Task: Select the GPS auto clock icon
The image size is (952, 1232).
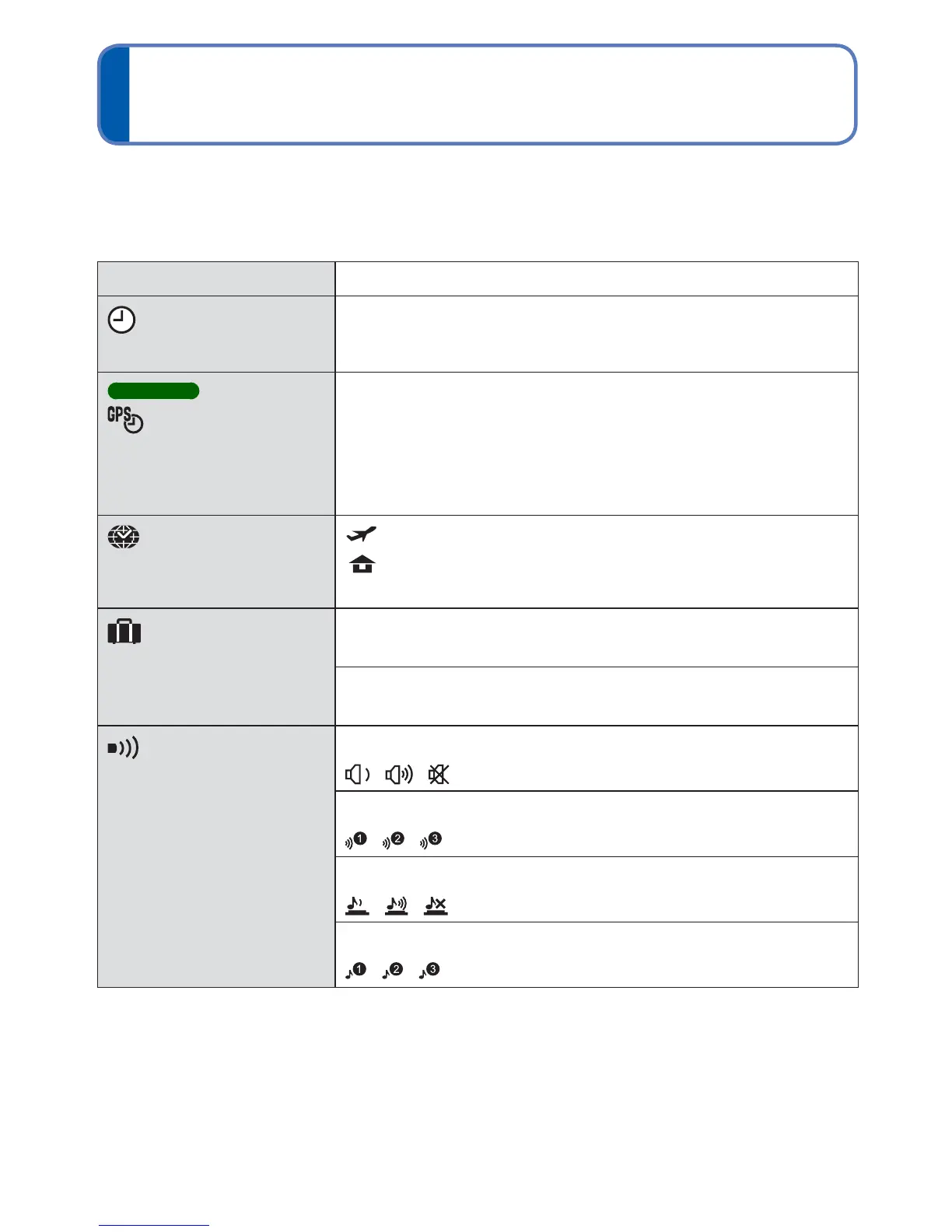Action: pos(125,419)
